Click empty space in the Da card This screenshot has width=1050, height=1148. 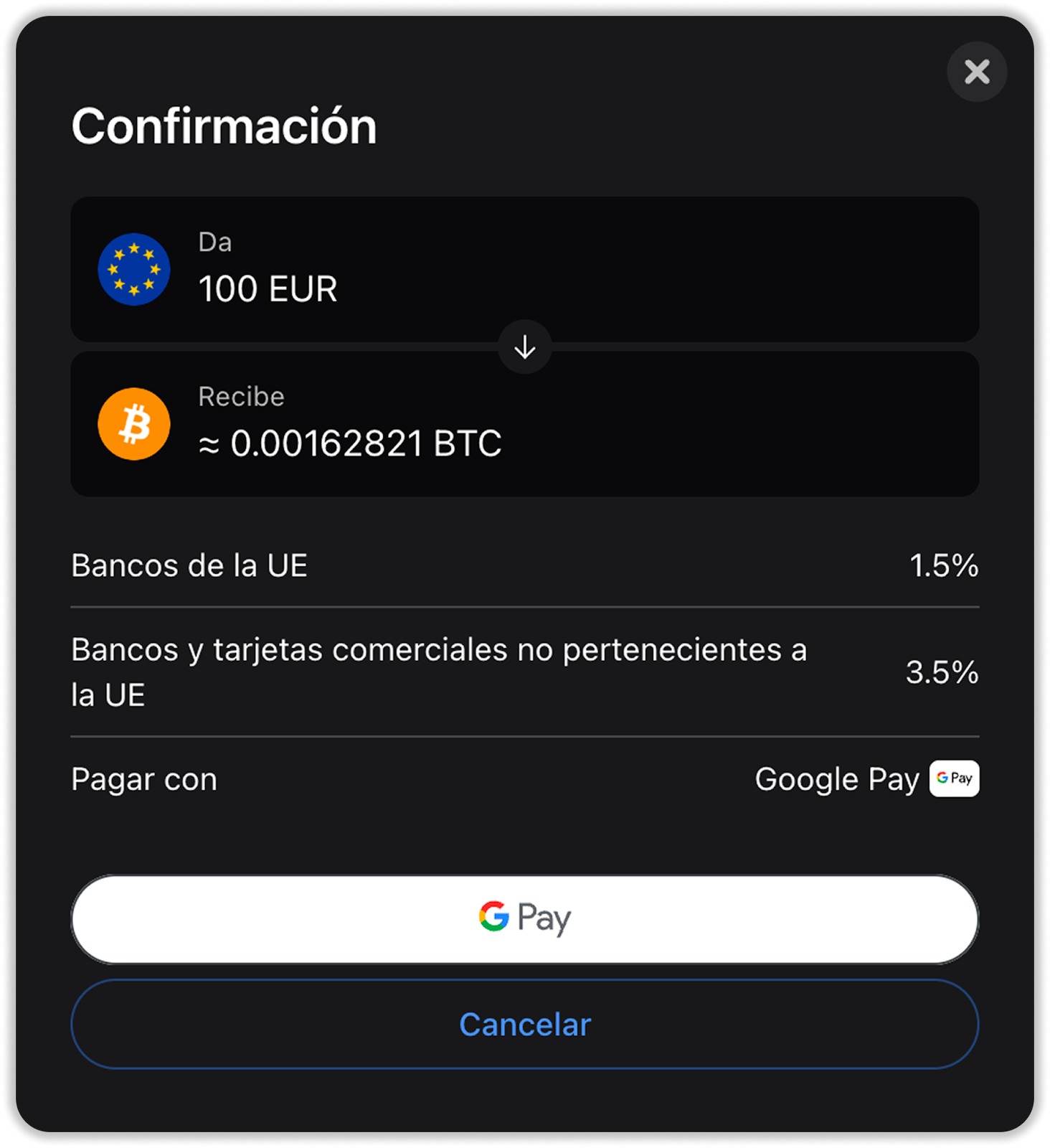tap(681, 270)
